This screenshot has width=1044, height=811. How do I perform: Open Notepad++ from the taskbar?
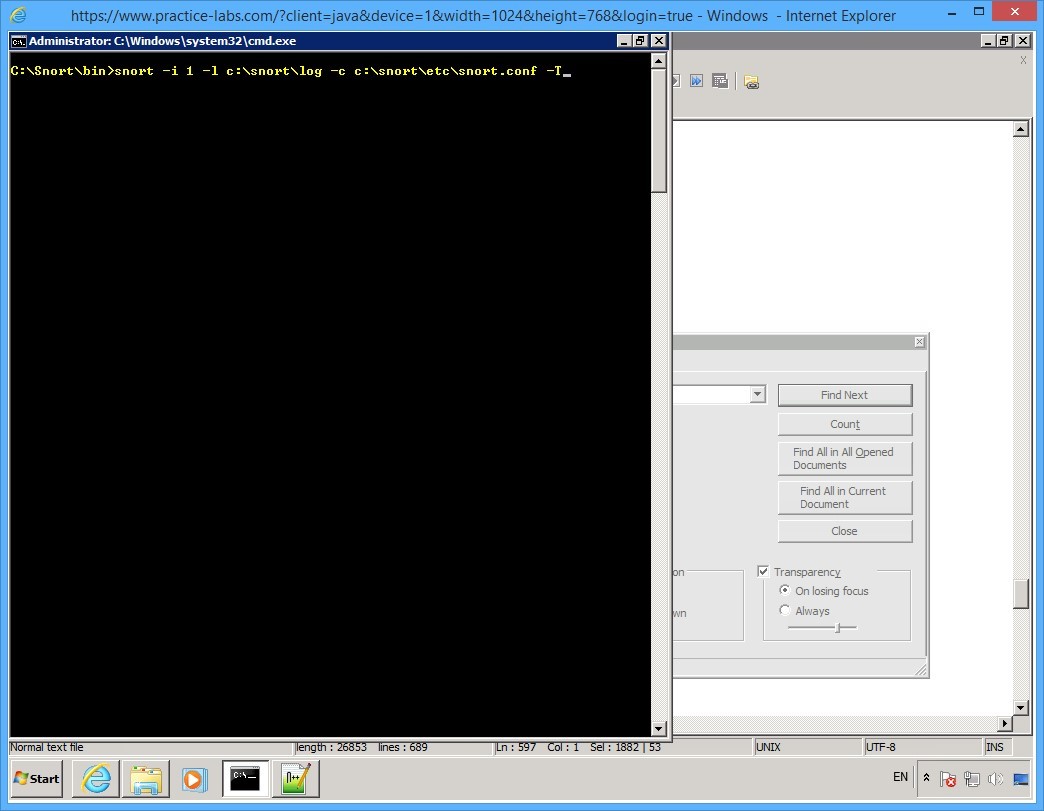pos(295,779)
